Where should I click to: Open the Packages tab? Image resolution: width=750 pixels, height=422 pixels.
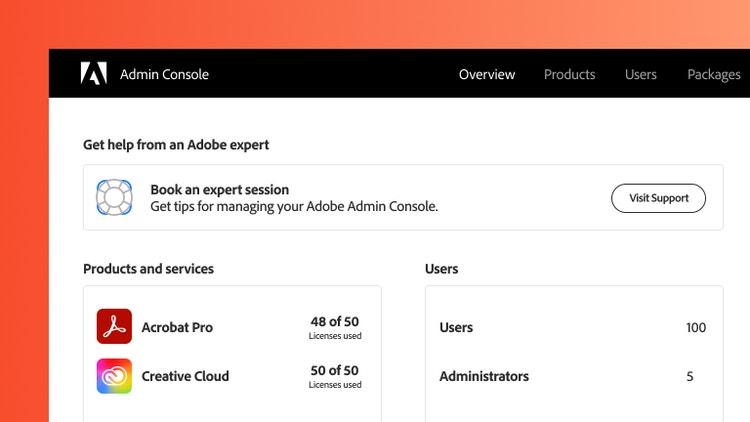pos(714,75)
